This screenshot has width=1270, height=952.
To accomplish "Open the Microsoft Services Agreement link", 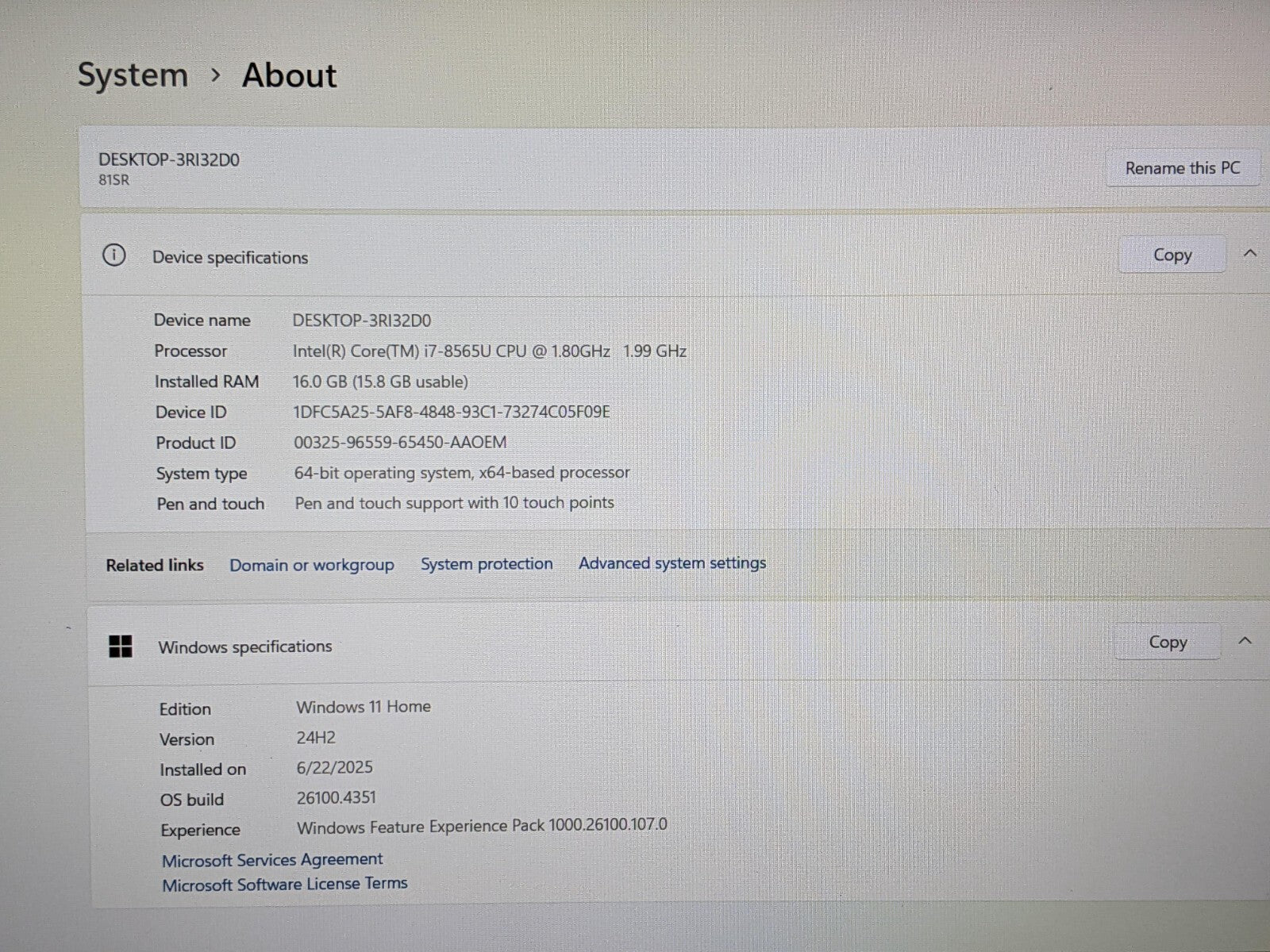I will click(x=272, y=860).
